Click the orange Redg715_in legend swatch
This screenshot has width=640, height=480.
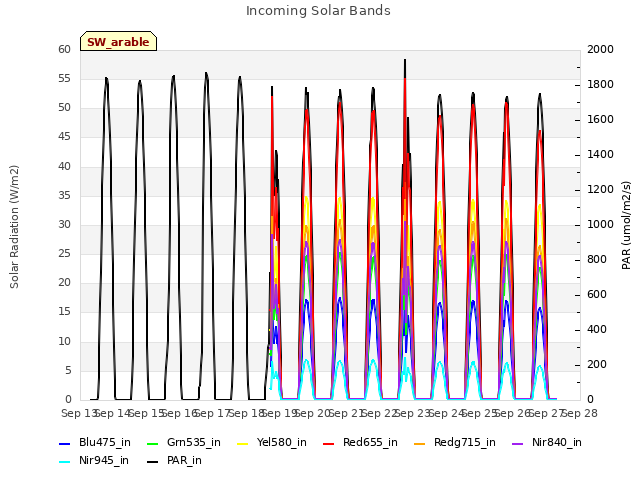[420, 444]
